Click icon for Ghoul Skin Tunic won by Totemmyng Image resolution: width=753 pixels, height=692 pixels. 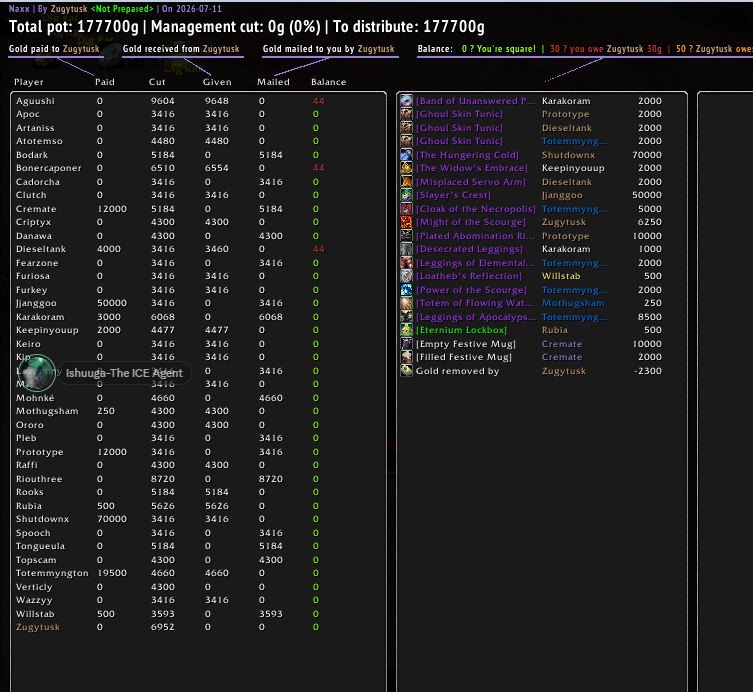click(407, 141)
